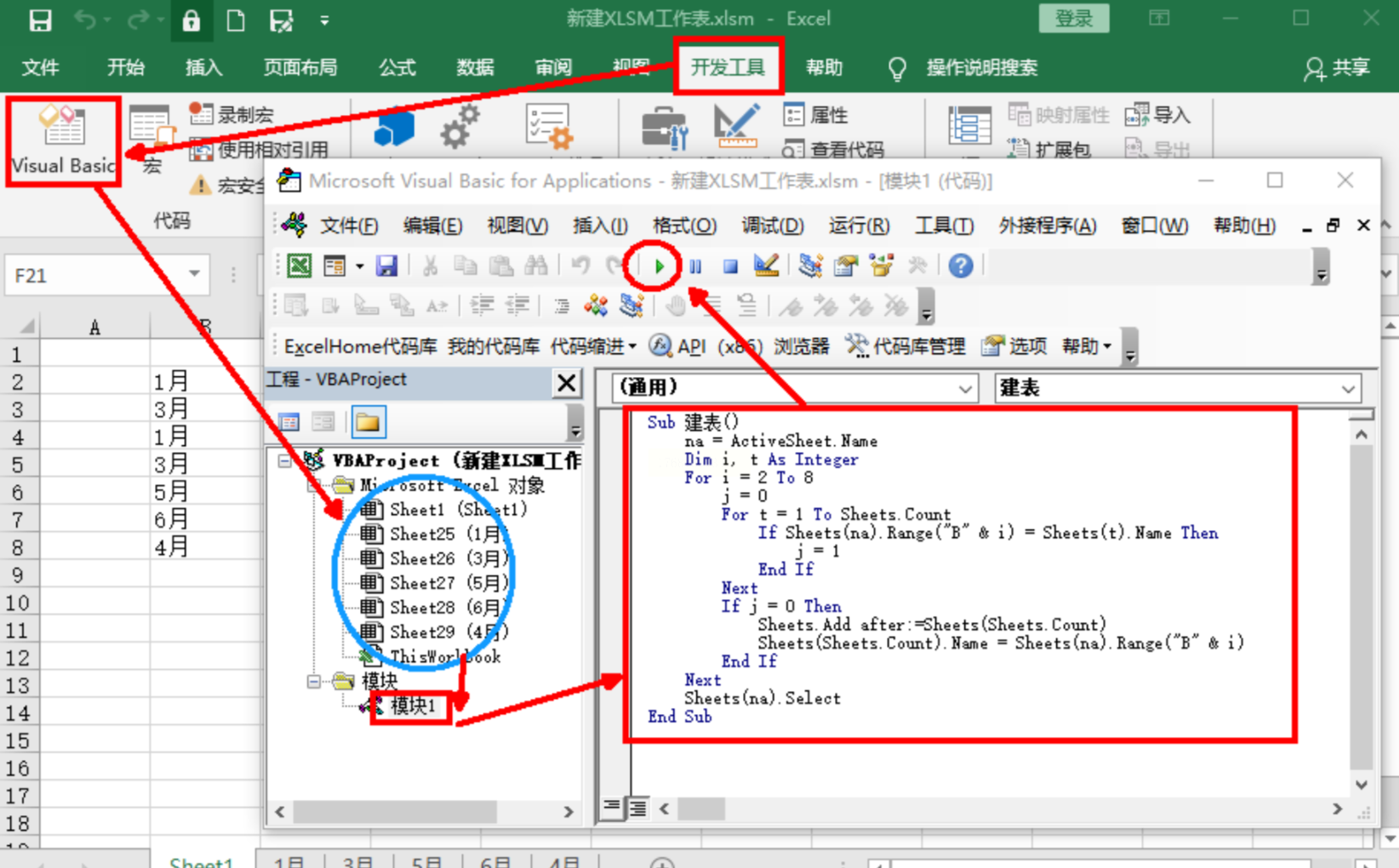Open VBA help question mark icon
This screenshot has width=1399, height=868.
point(960,266)
